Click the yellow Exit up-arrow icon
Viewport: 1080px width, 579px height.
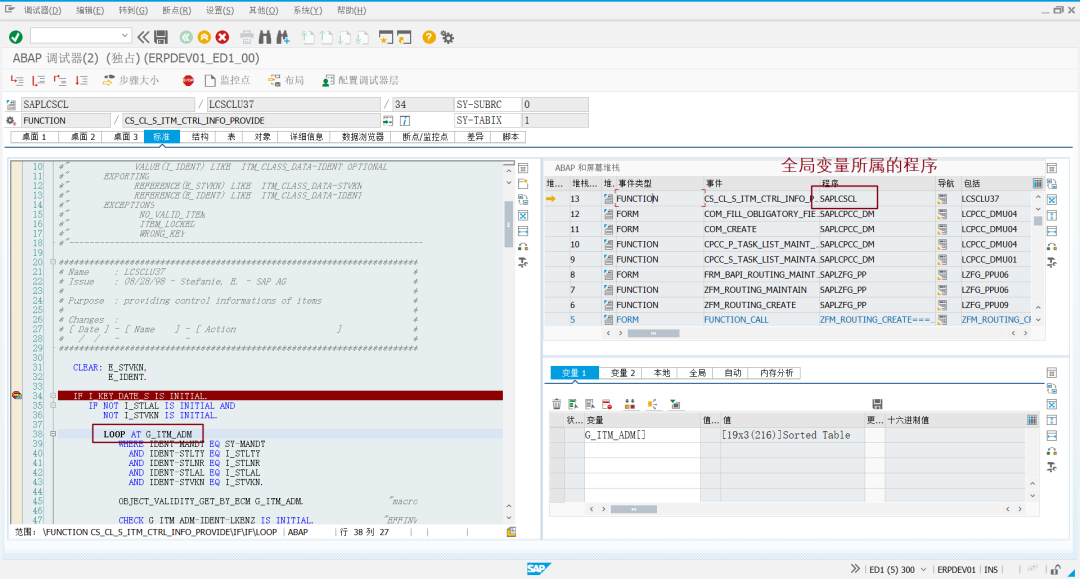click(204, 37)
